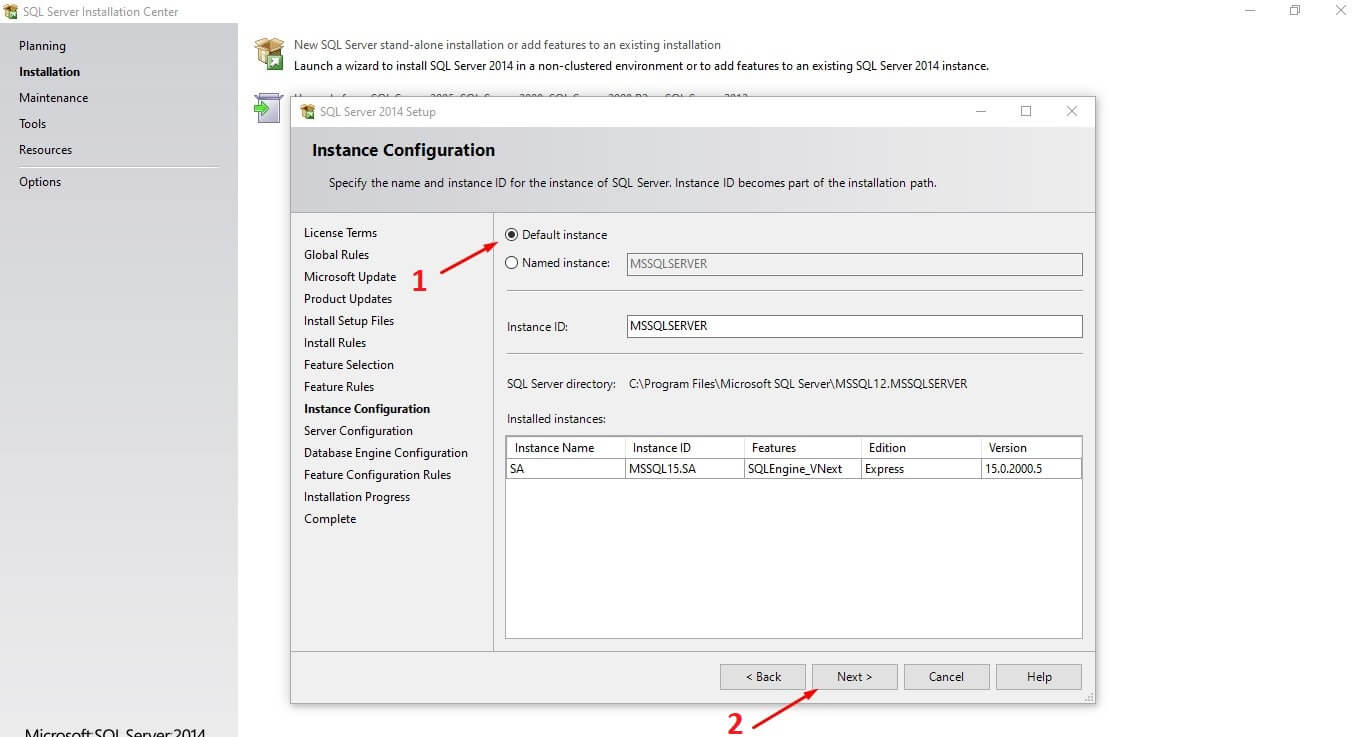Viewport: 1365px width, 737px height.
Task: Click the License Terms step
Action: (340, 233)
